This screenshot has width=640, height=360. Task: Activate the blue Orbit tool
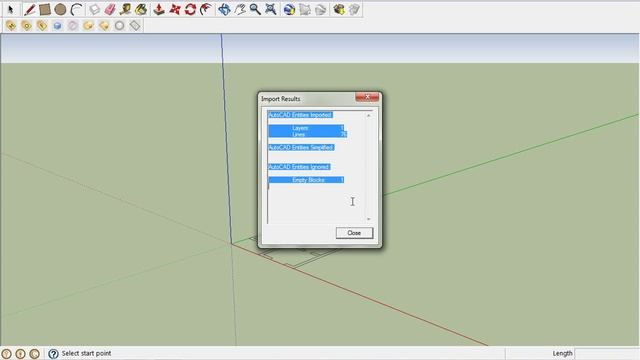click(224, 9)
